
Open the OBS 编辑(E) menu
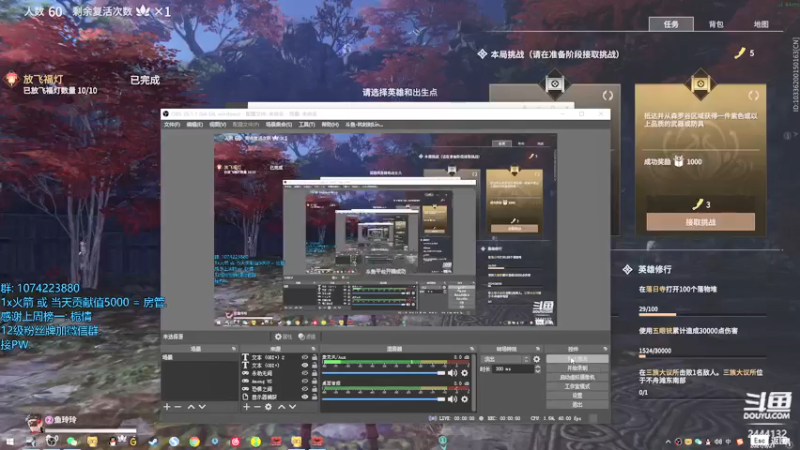point(194,124)
